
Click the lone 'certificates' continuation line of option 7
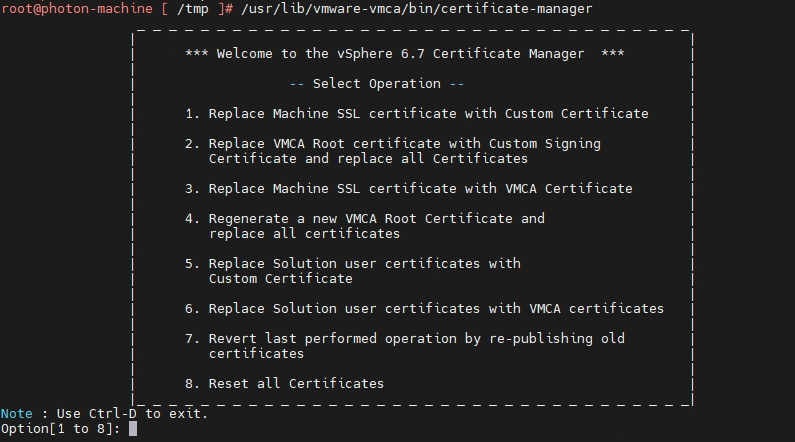point(256,354)
